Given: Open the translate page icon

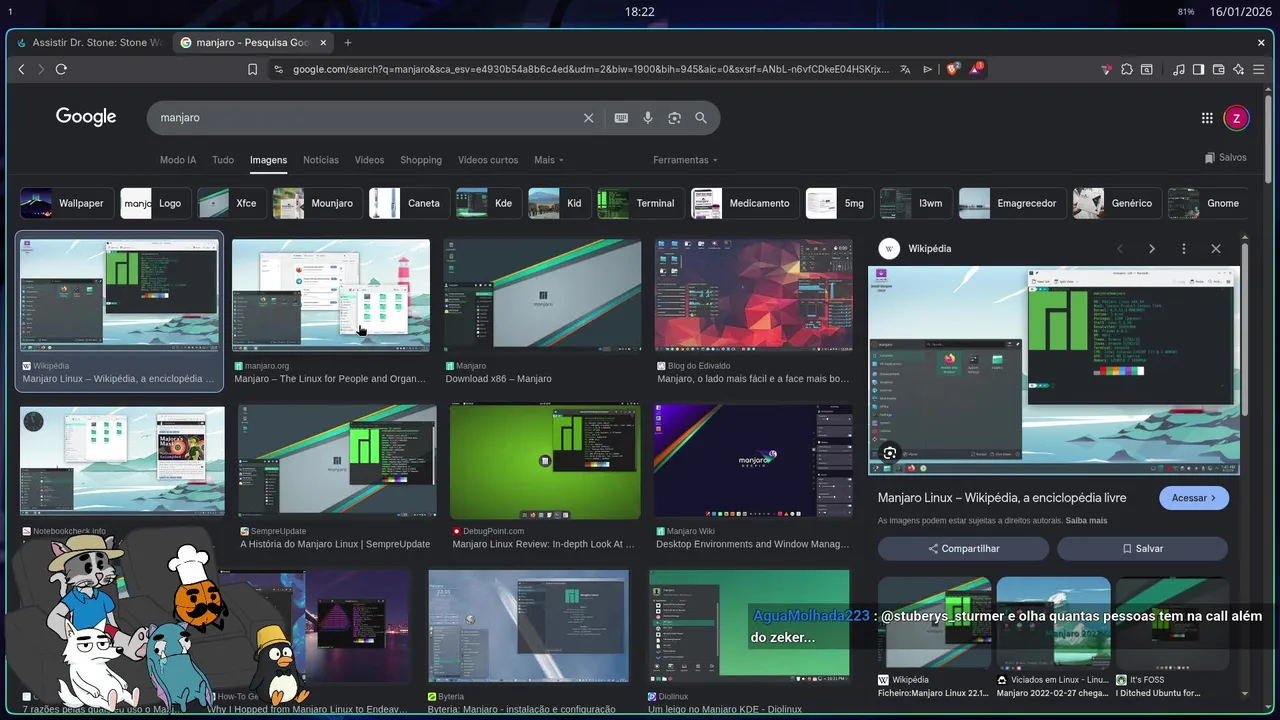Looking at the screenshot, I should (x=905, y=69).
